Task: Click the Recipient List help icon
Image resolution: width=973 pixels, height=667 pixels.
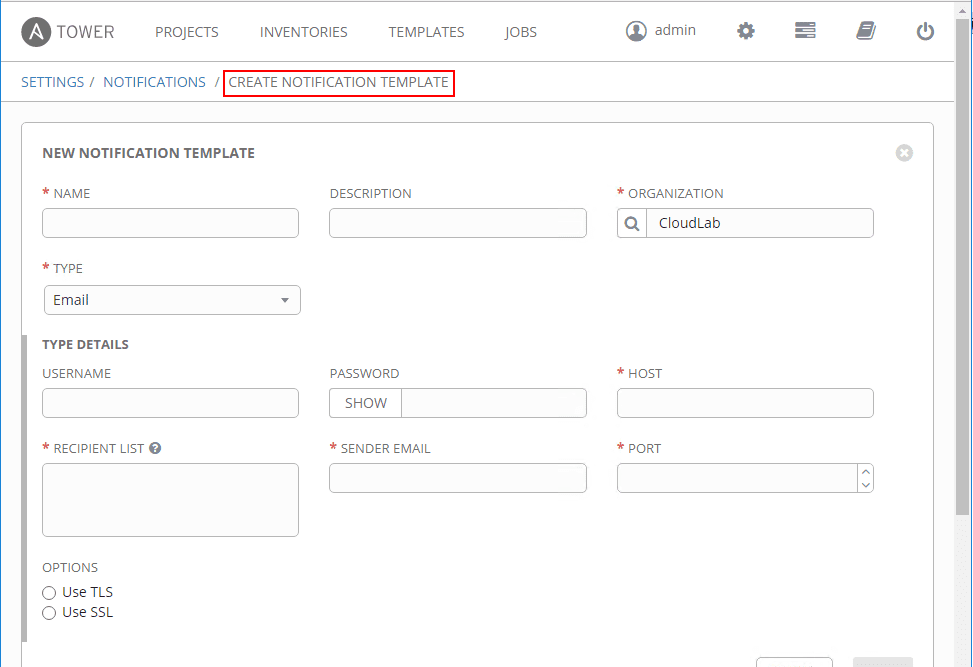Action: pyautogui.click(x=155, y=449)
